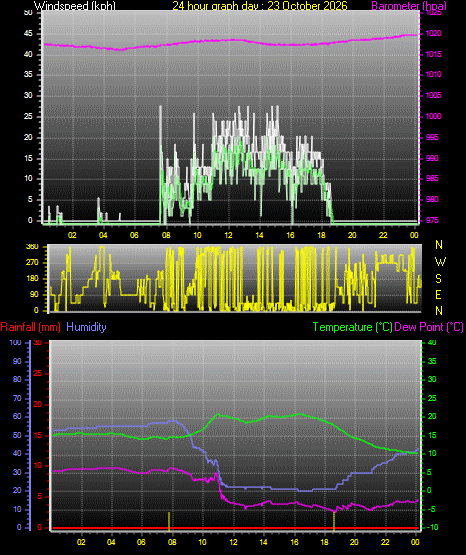Image resolution: width=466 pixels, height=555 pixels.
Task: Click the 40 temperature axis value
Action: pyautogui.click(x=432, y=343)
